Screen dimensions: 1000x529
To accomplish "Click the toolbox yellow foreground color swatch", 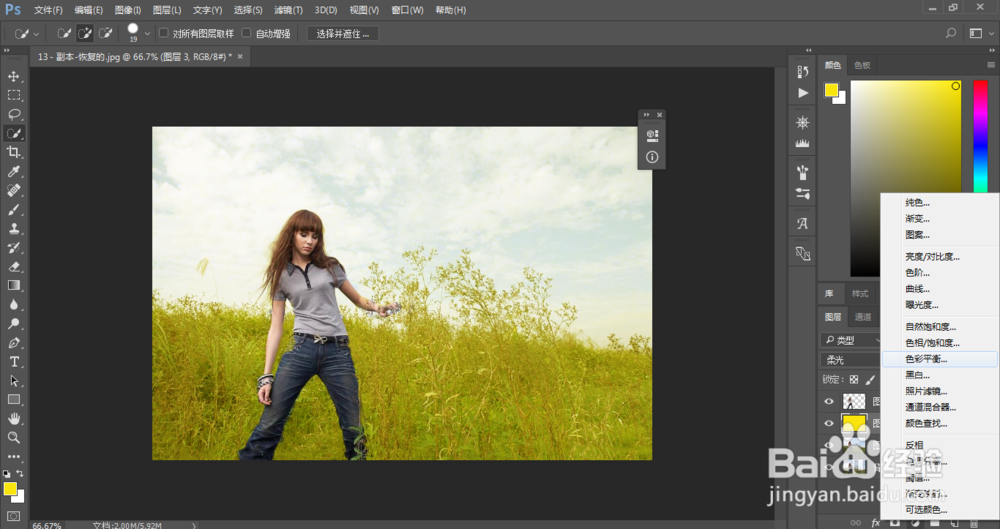I will pos(10,489).
